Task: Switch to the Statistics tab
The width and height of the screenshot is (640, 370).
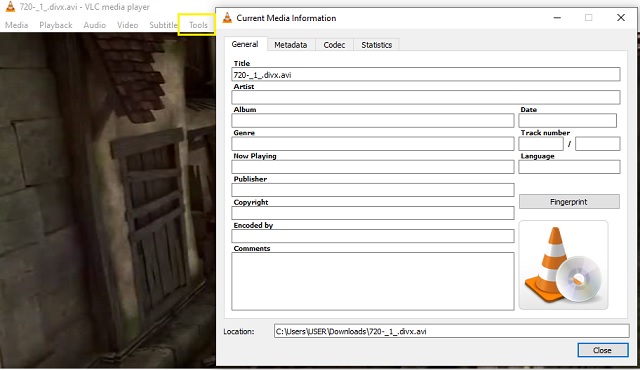Action: (x=376, y=45)
